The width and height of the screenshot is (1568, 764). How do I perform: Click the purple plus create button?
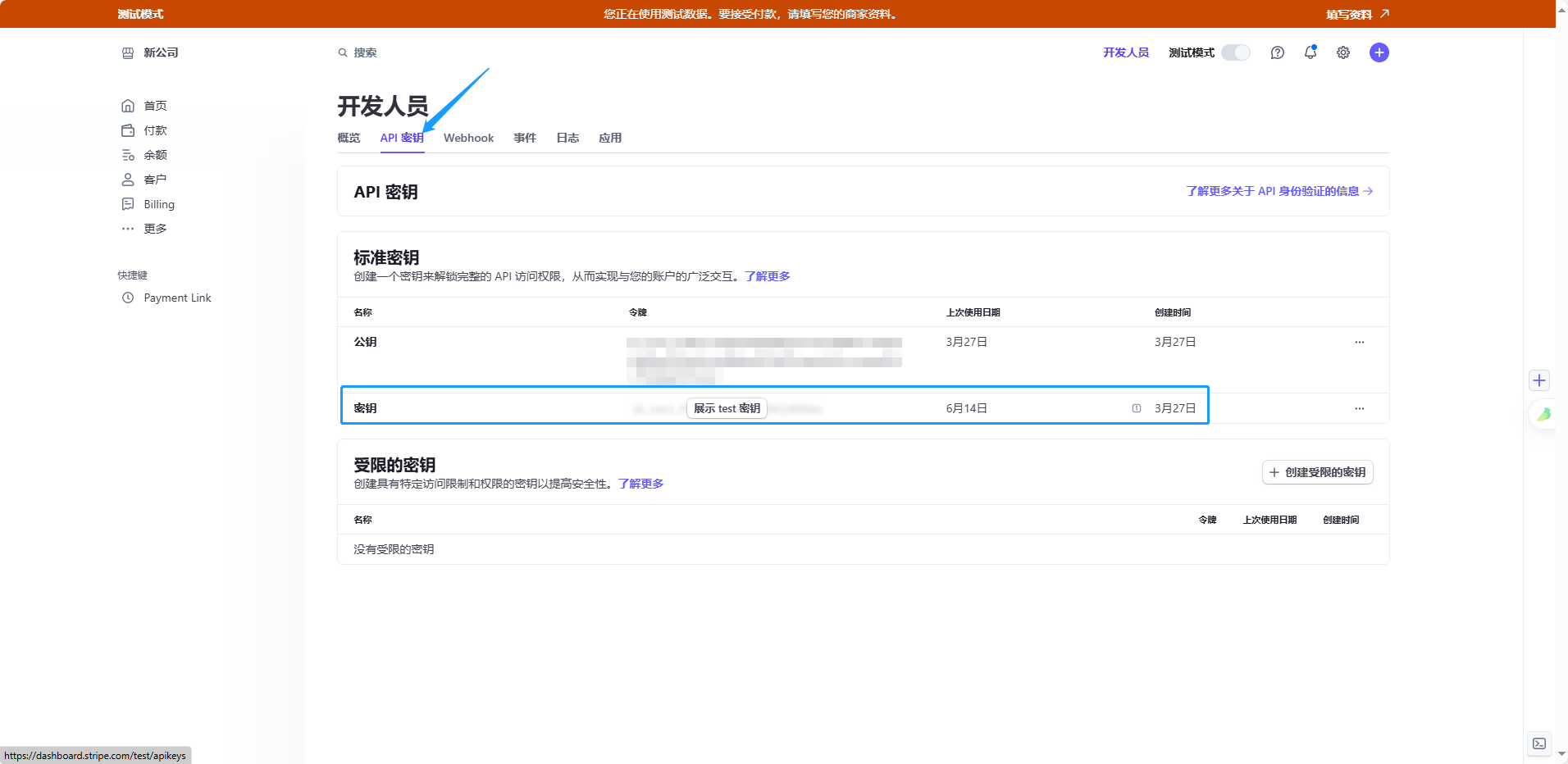pos(1379,52)
